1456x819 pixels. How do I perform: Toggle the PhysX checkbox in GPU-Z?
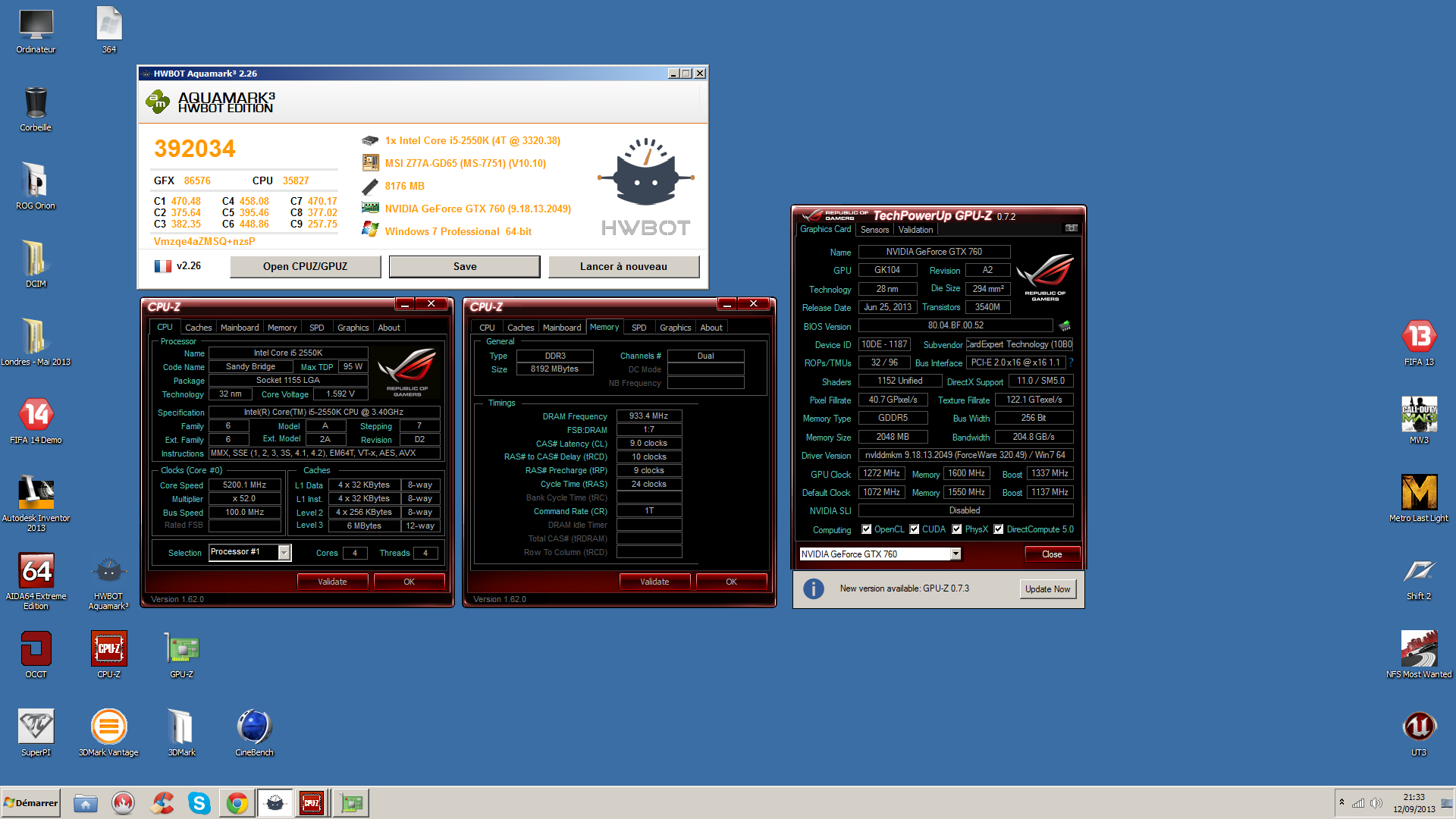957,529
